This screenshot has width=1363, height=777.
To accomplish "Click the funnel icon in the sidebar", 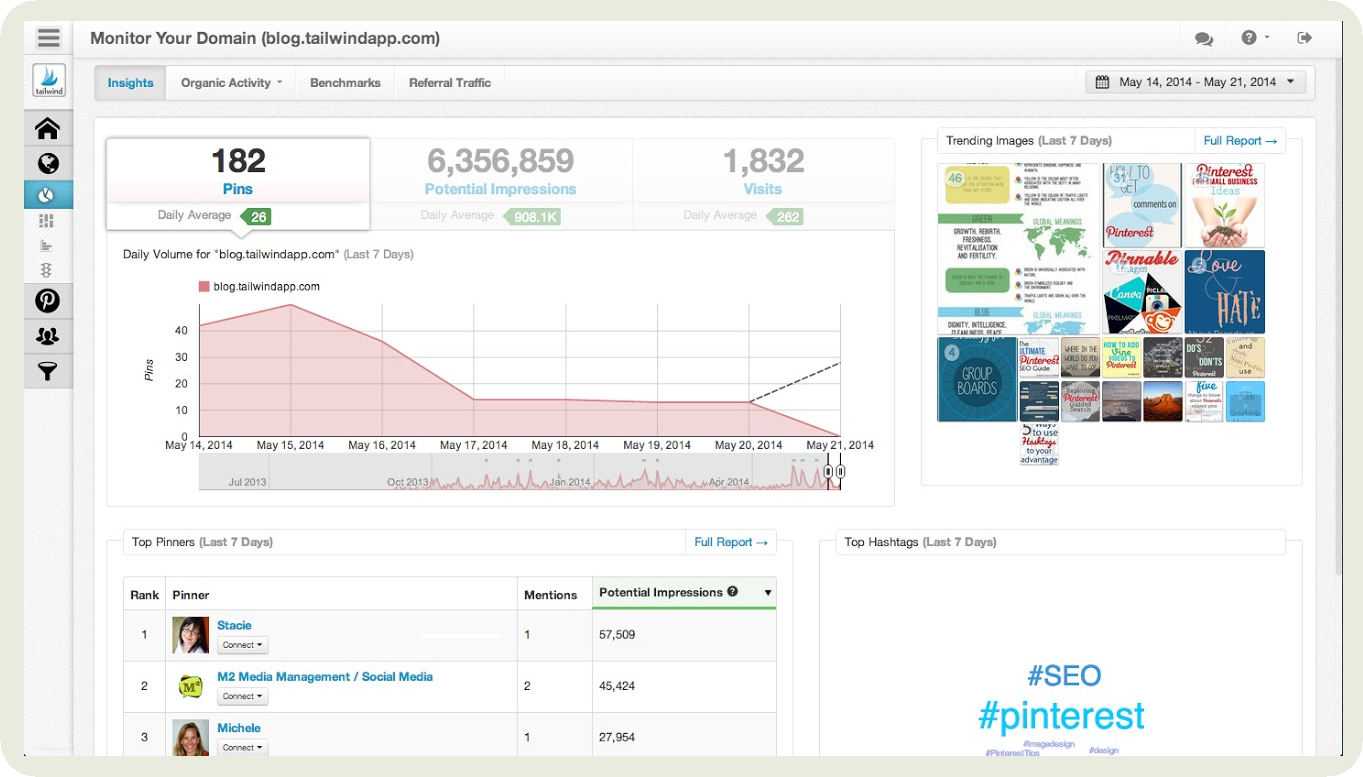I will 48,373.
